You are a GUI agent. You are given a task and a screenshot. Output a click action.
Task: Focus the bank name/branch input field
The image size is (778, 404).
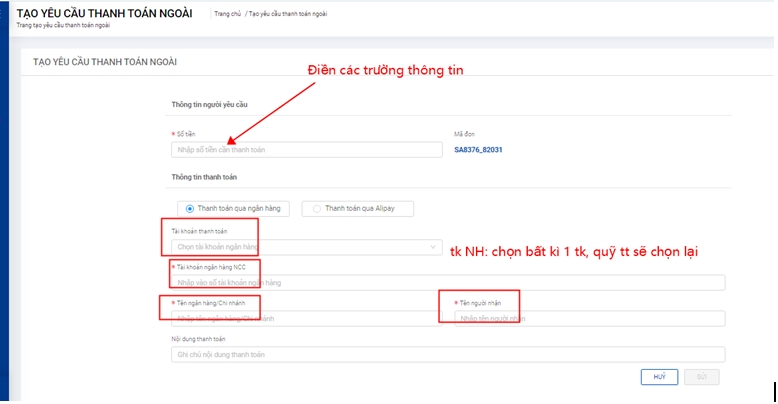(305, 318)
